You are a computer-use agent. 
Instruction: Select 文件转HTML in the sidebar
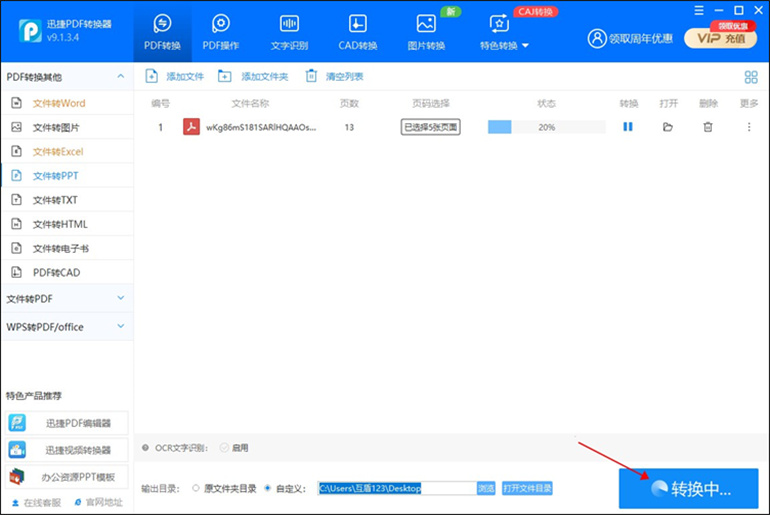point(67,224)
